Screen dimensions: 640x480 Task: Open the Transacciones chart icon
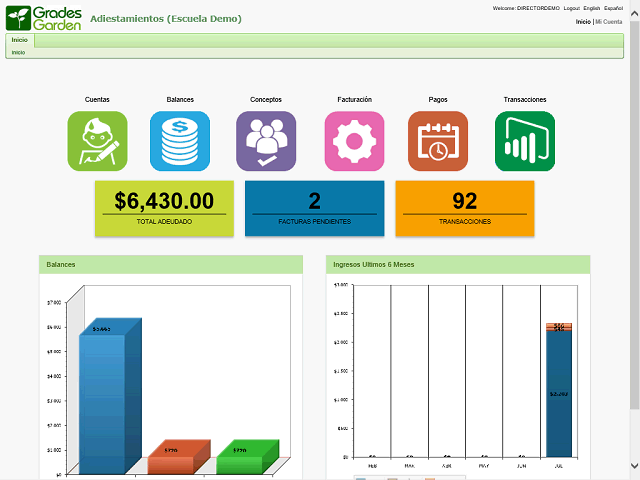(x=525, y=141)
